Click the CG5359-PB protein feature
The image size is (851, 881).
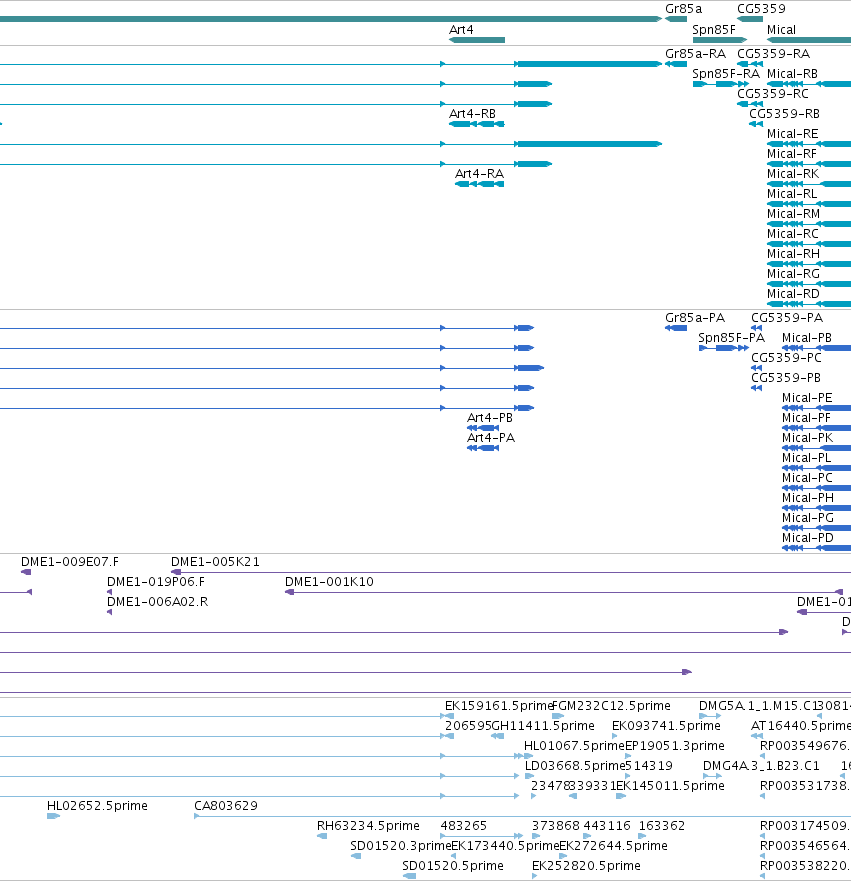[757, 388]
